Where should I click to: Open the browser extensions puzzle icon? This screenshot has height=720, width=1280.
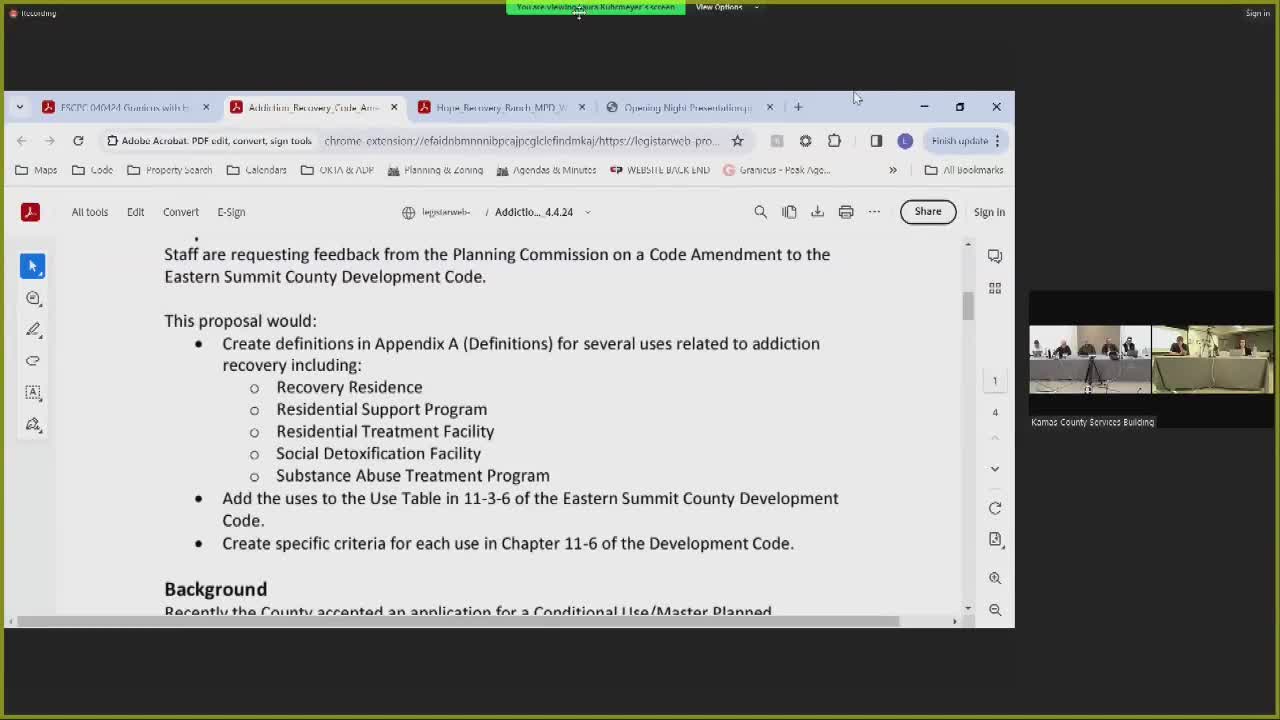[834, 141]
